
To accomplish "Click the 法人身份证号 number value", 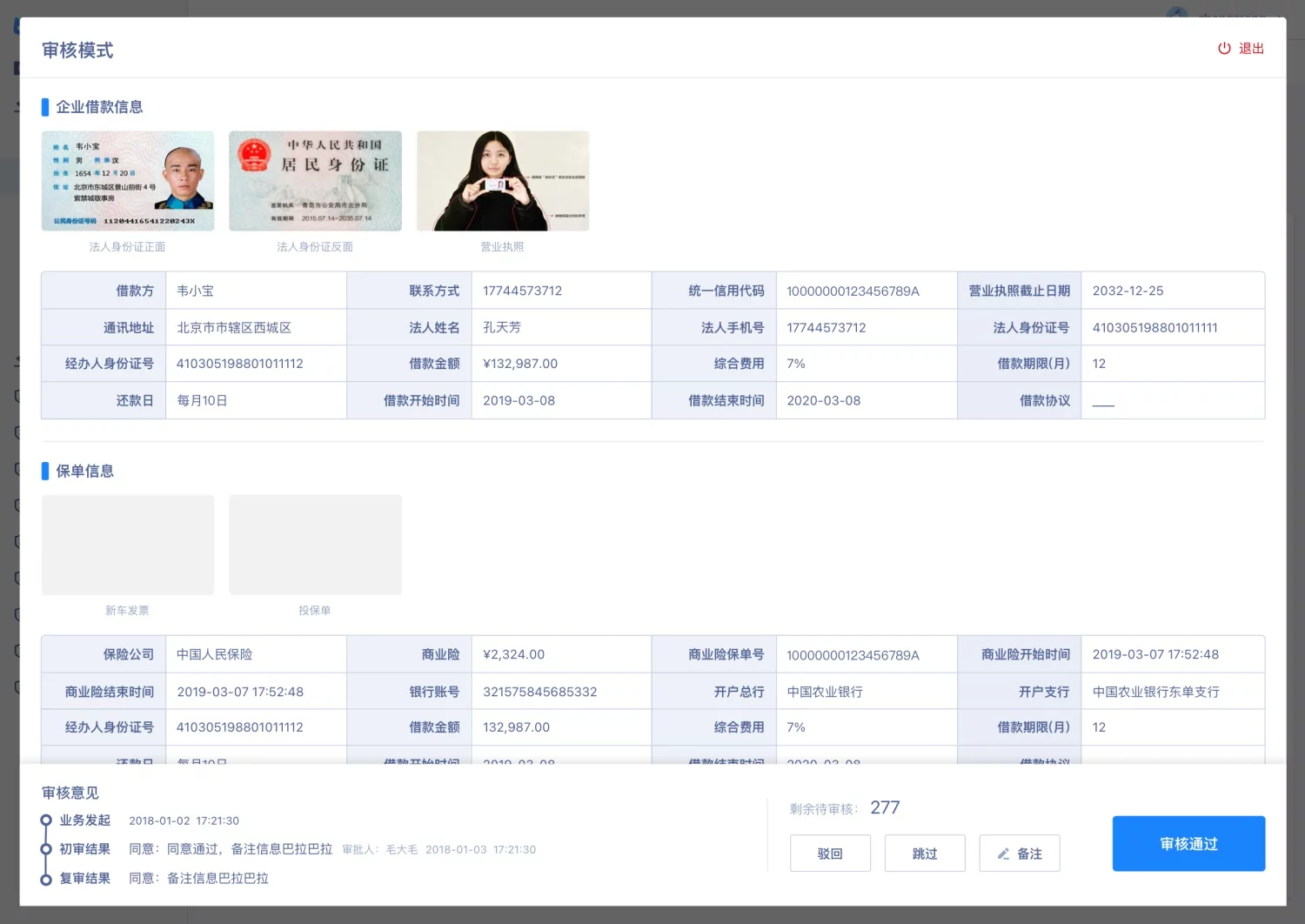I will point(1154,327).
